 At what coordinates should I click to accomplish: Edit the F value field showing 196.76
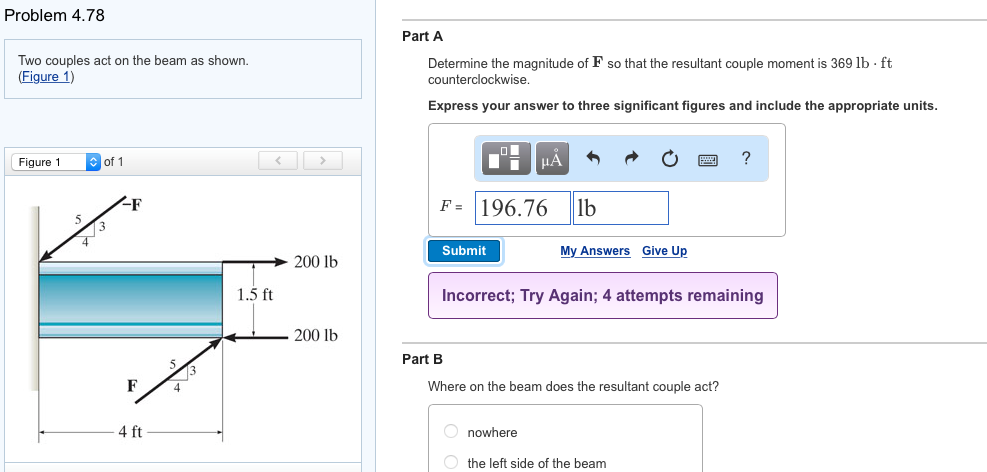point(522,208)
